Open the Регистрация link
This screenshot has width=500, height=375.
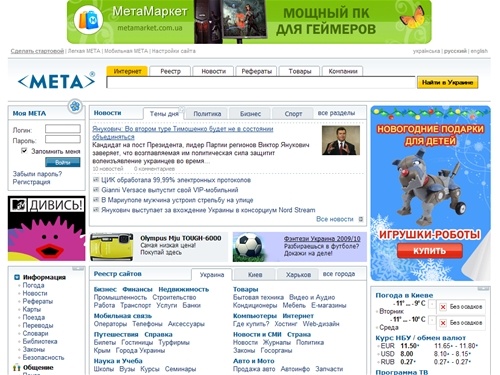31,182
